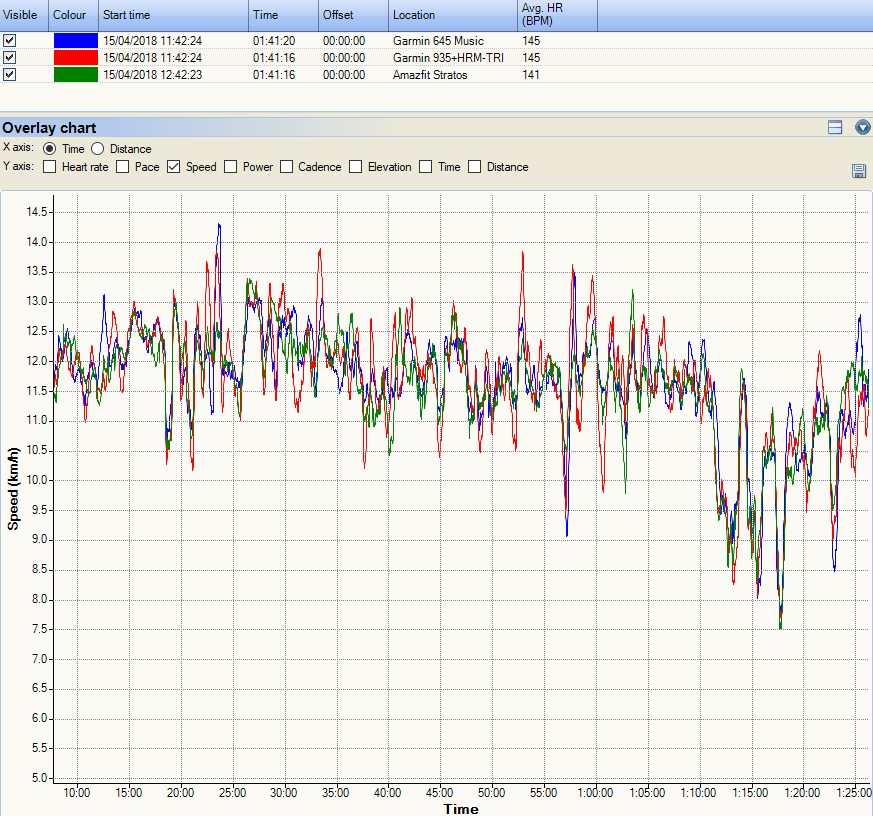The width and height of the screenshot is (873, 816).
Task: Check the Elevation option
Action: tap(356, 167)
